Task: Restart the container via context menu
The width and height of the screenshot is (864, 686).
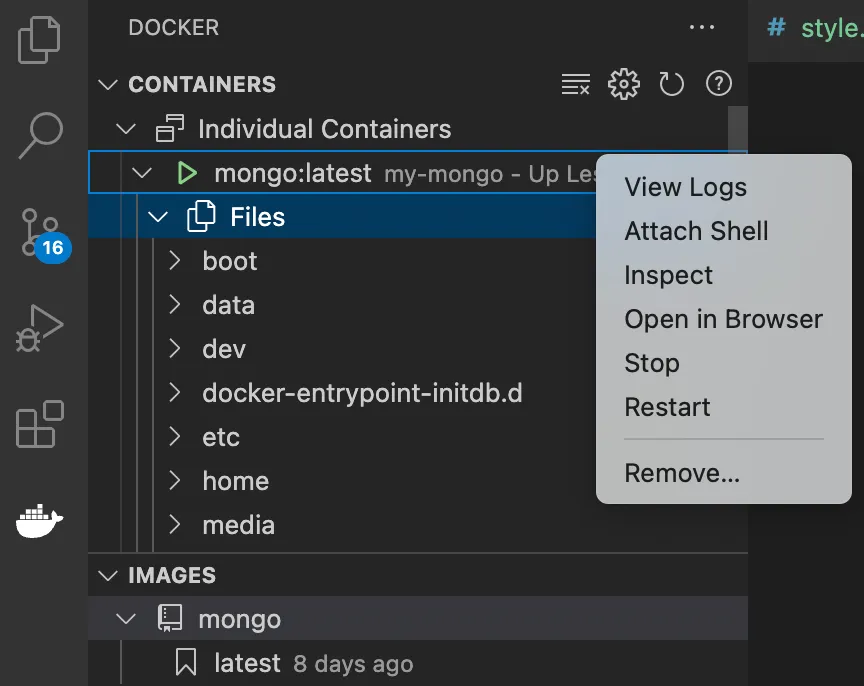Action: 723,407
